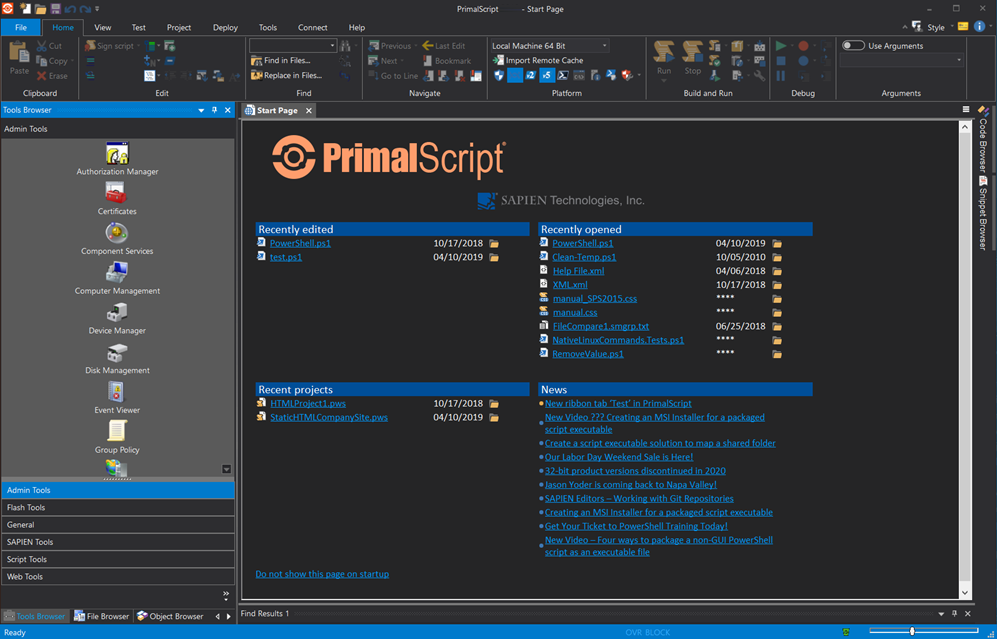
Task: Click the Open folder icon in quick access toolbar
Action: [41, 9]
